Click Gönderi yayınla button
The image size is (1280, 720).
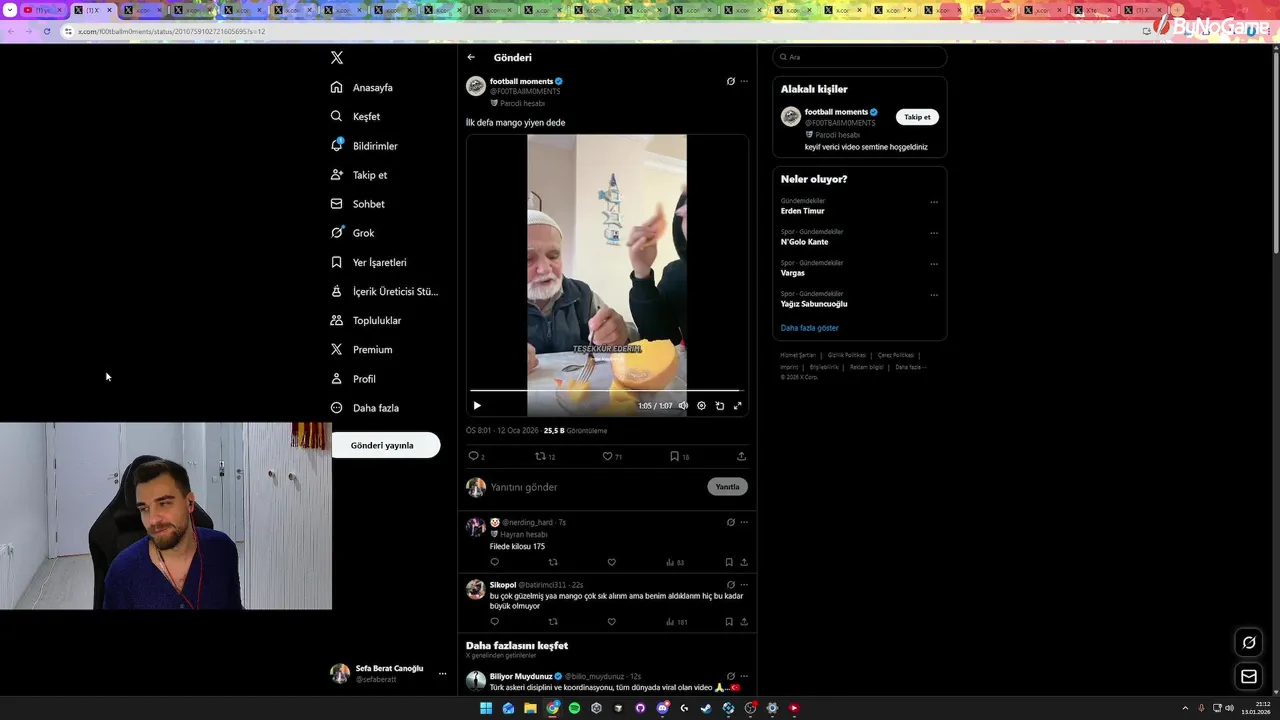click(384, 445)
